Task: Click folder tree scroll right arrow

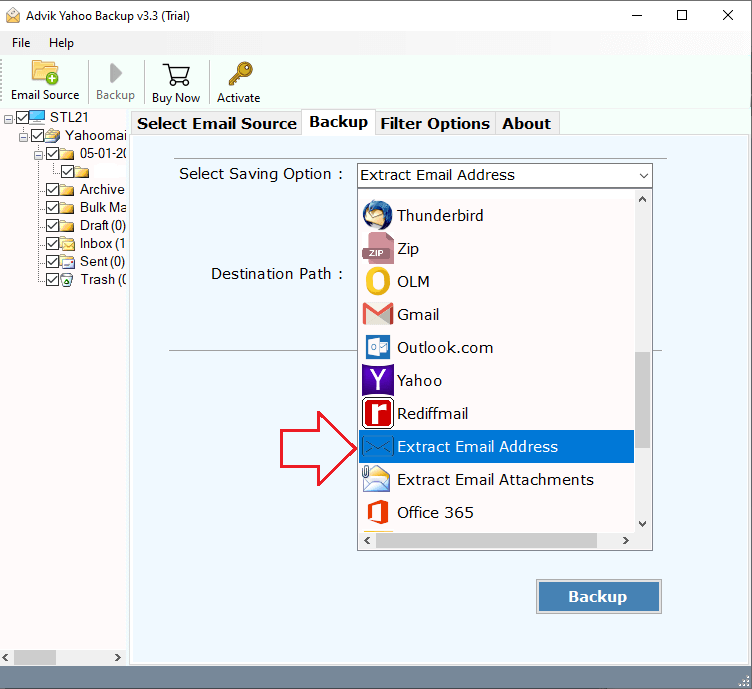Action: (x=118, y=657)
